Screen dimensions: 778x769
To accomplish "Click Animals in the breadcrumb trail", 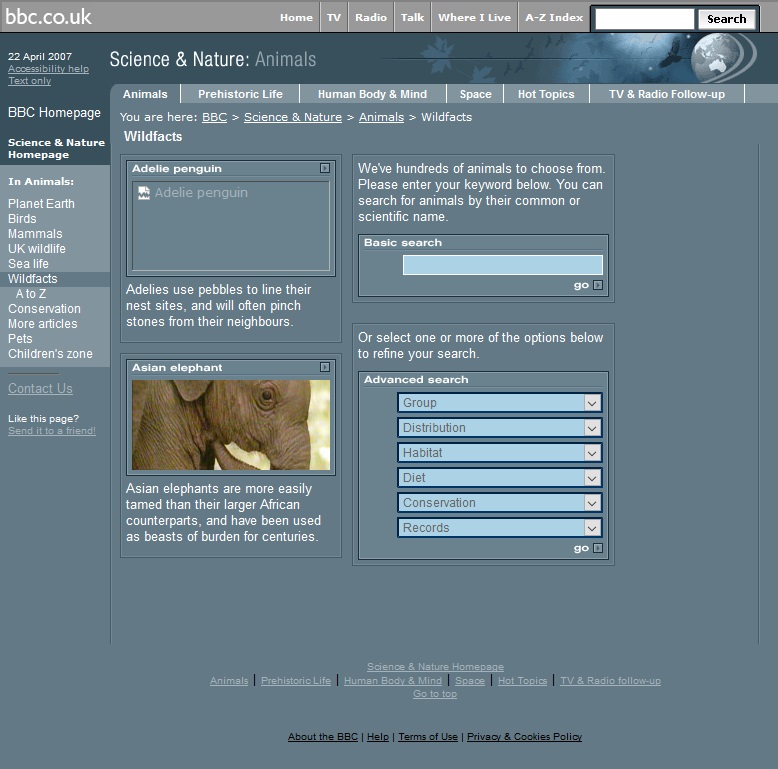I will coord(382,117).
